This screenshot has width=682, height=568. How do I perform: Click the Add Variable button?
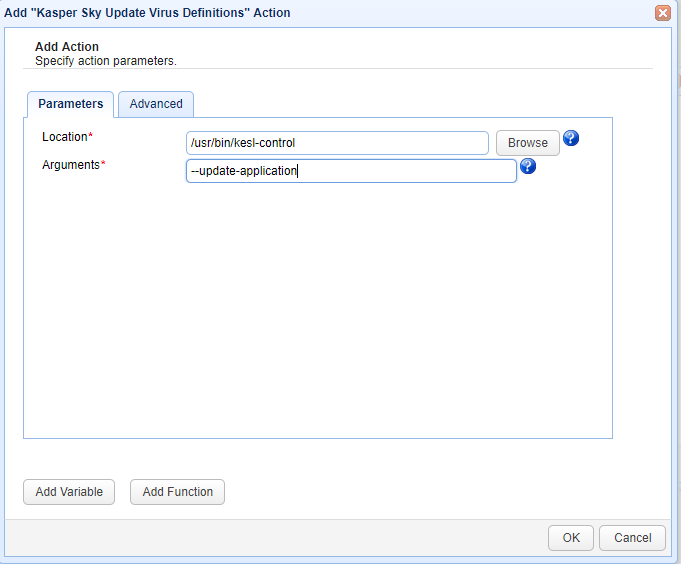click(x=69, y=492)
